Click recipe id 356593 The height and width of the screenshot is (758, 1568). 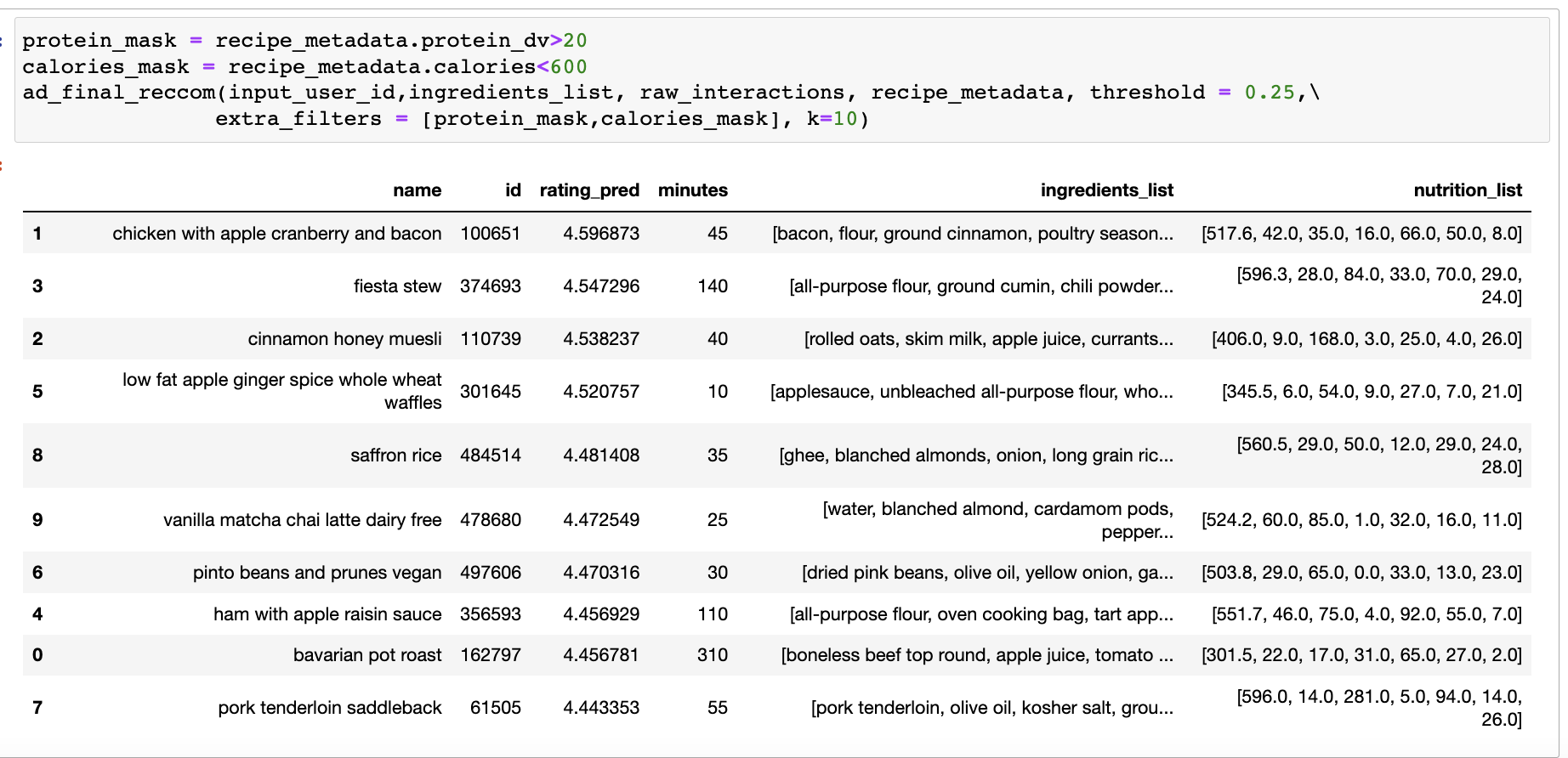pos(491,614)
